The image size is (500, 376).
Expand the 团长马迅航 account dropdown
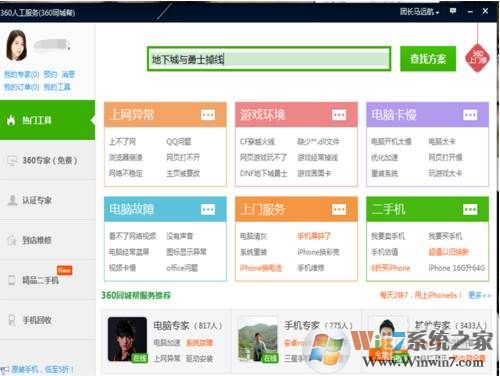[419, 12]
